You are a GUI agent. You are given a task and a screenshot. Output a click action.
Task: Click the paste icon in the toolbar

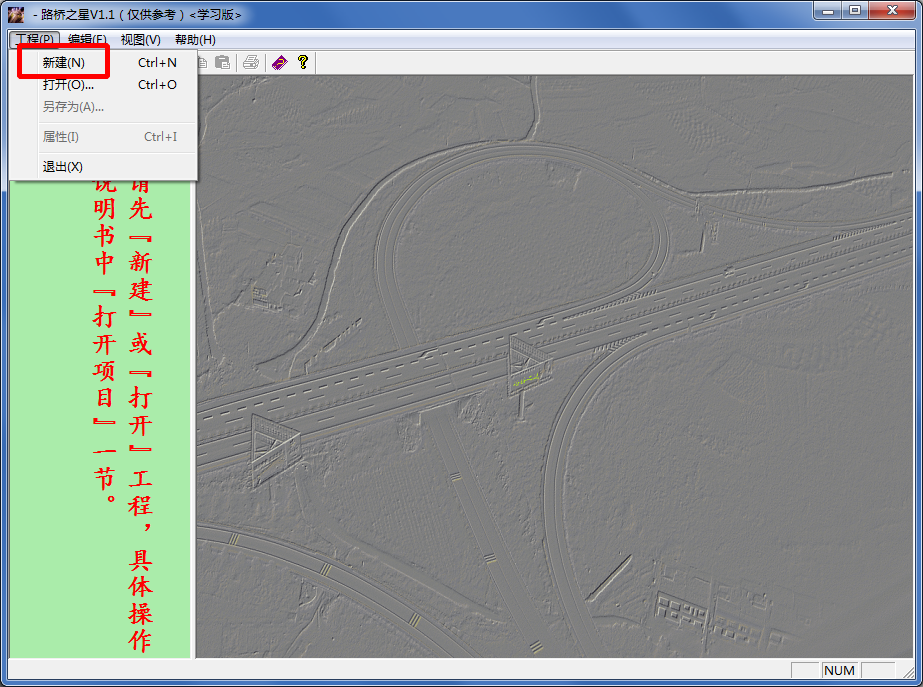pos(222,62)
